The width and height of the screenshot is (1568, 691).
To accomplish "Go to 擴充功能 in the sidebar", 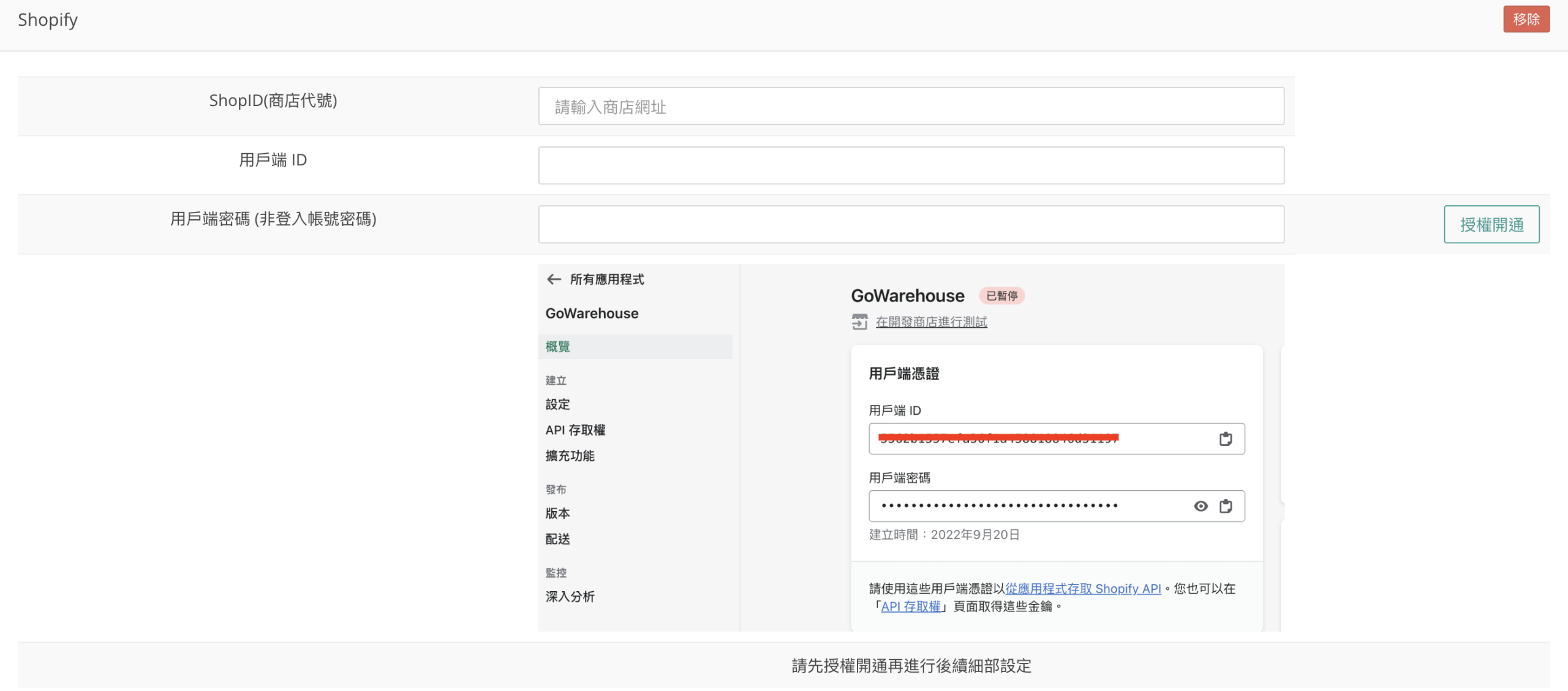I will point(570,456).
